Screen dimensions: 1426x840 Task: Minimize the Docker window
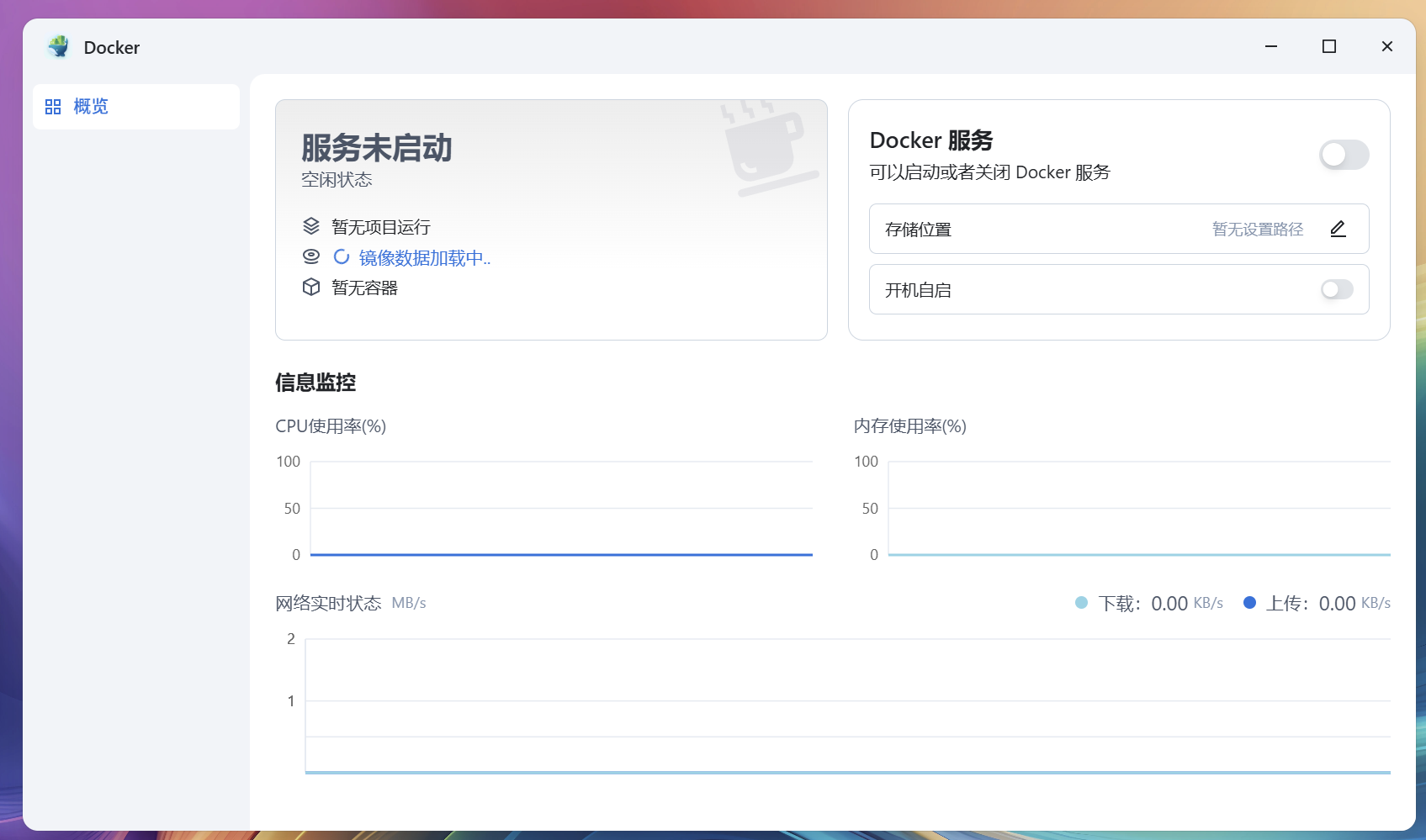point(1271,46)
